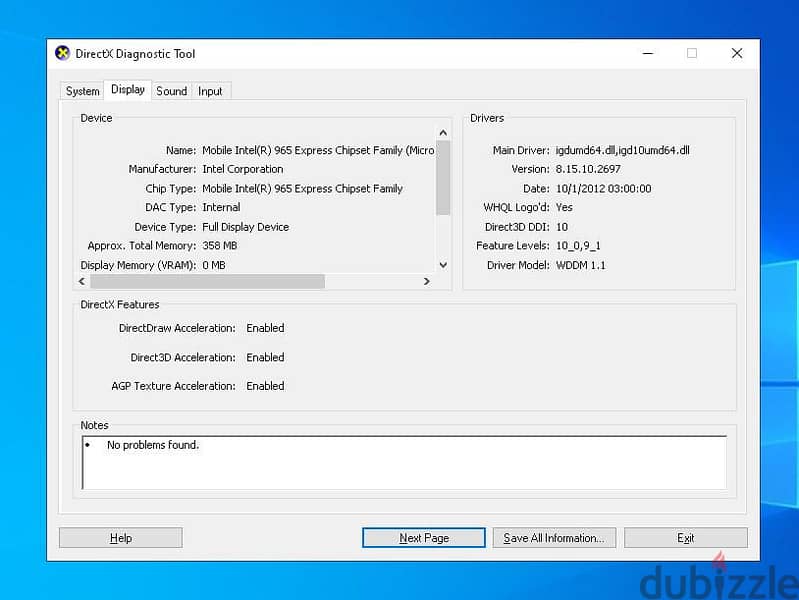Viewport: 799px width, 600px height.
Task: Click the 'igdumd64.dll,igd10umd64.dll' main driver value
Action: [622, 150]
